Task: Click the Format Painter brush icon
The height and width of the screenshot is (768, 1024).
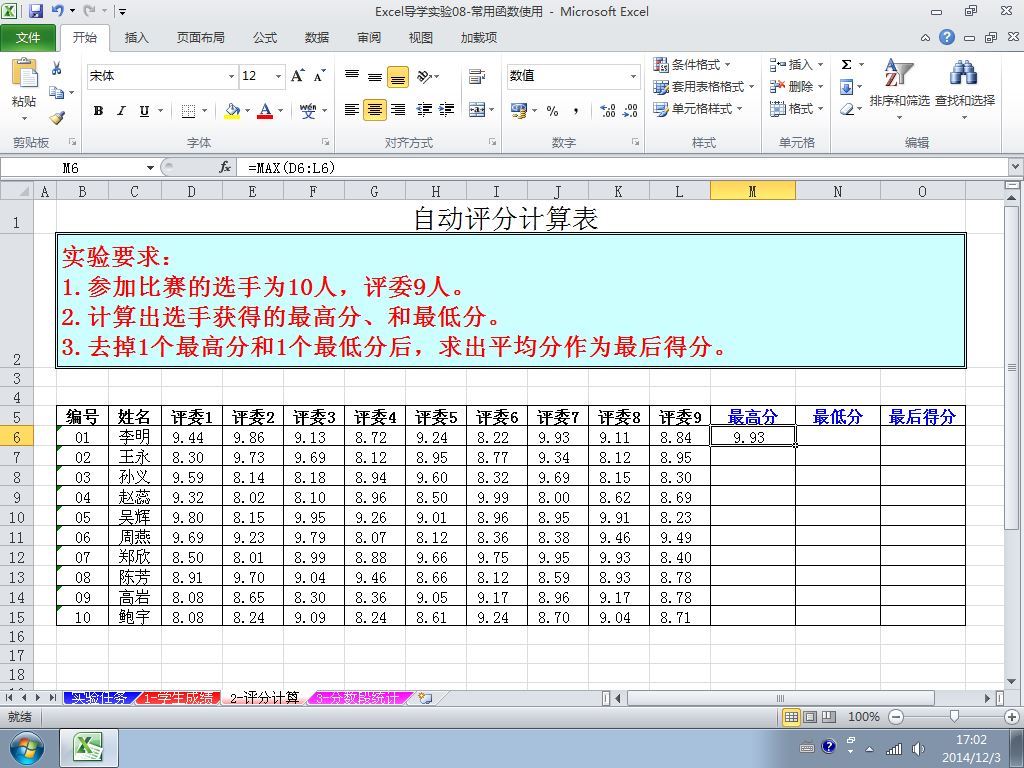Action: [x=57, y=118]
